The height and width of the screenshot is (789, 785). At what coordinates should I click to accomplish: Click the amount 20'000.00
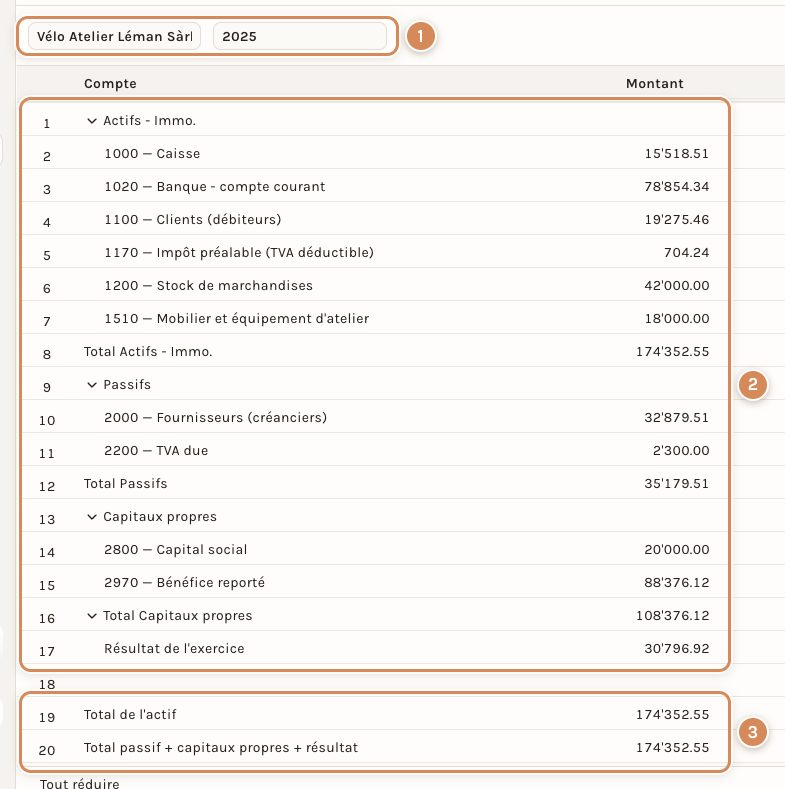pos(677,549)
